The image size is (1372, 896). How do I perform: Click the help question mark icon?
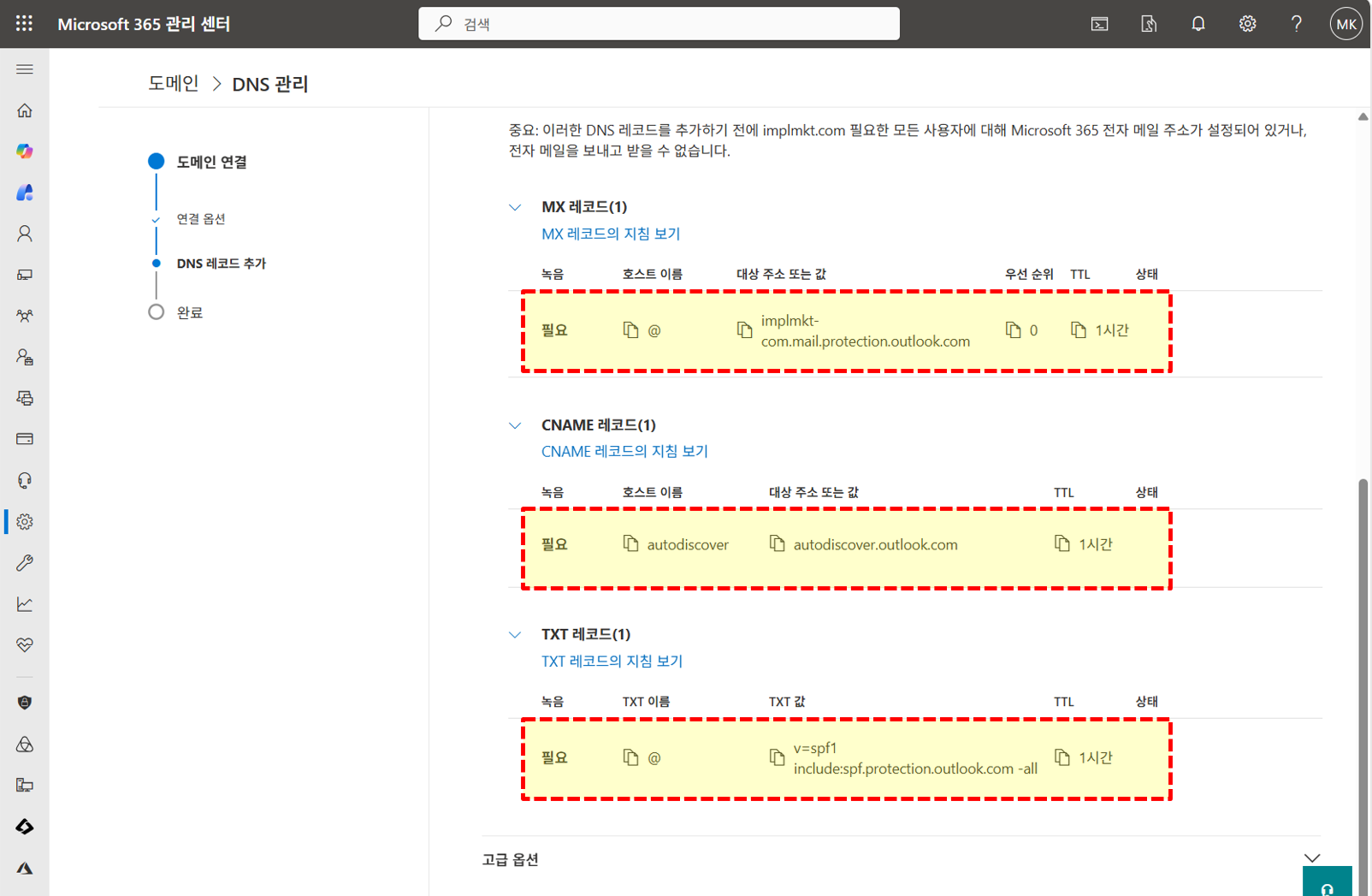(x=1296, y=24)
